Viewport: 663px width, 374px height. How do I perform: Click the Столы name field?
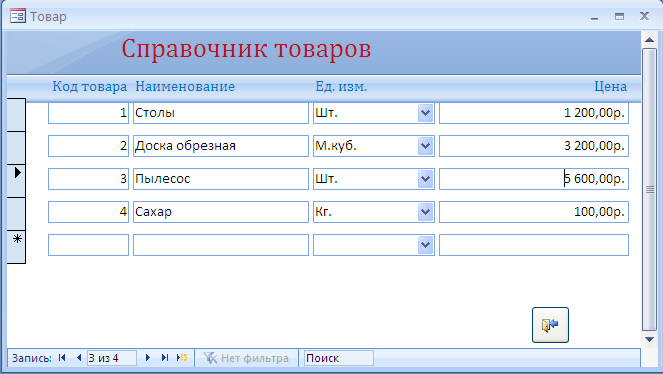pyautogui.click(x=221, y=113)
